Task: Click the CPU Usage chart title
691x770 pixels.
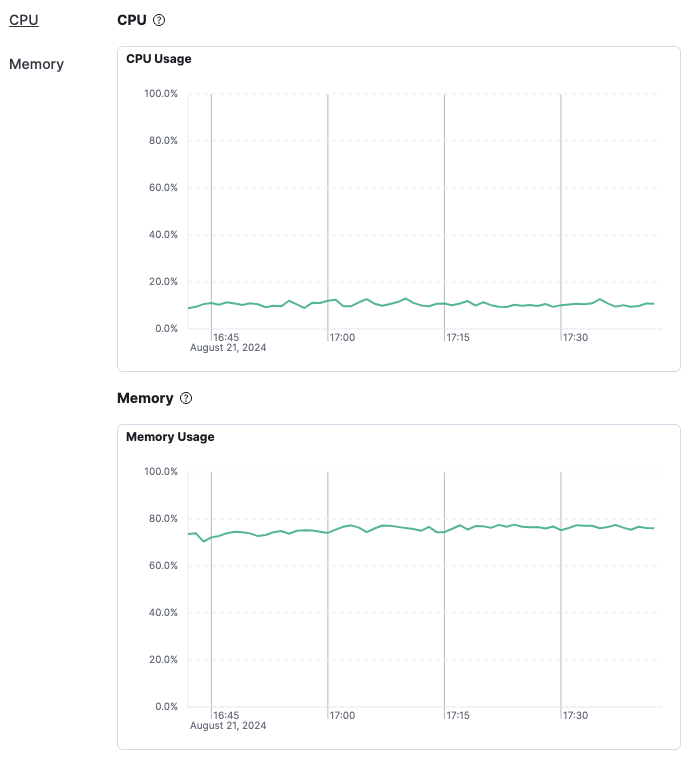Action: 159,59
